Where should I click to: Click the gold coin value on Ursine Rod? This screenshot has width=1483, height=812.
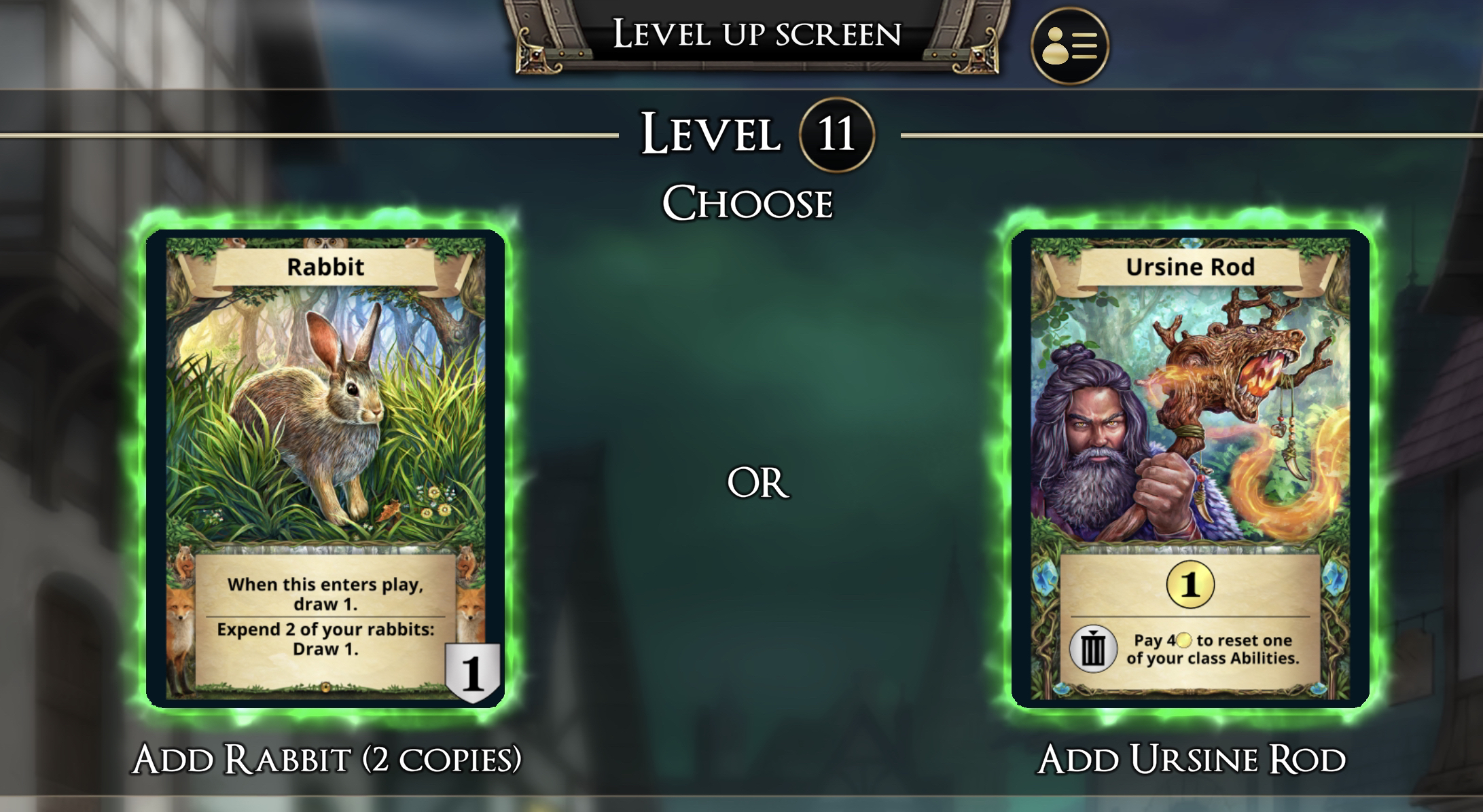click(x=1190, y=585)
